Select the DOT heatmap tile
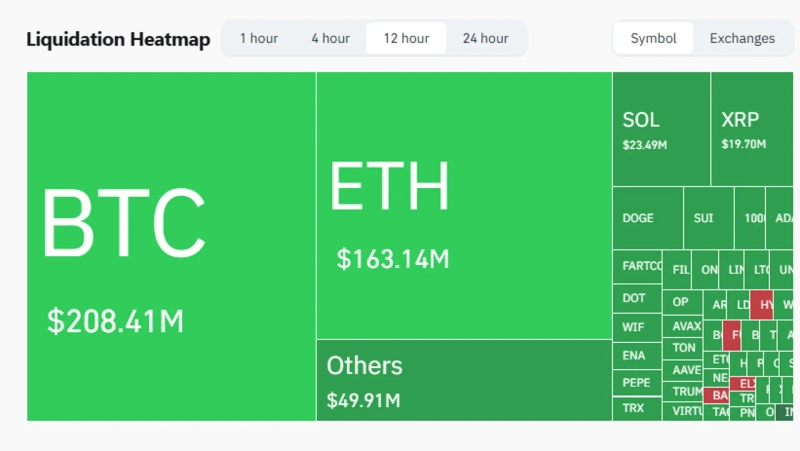 [635, 298]
